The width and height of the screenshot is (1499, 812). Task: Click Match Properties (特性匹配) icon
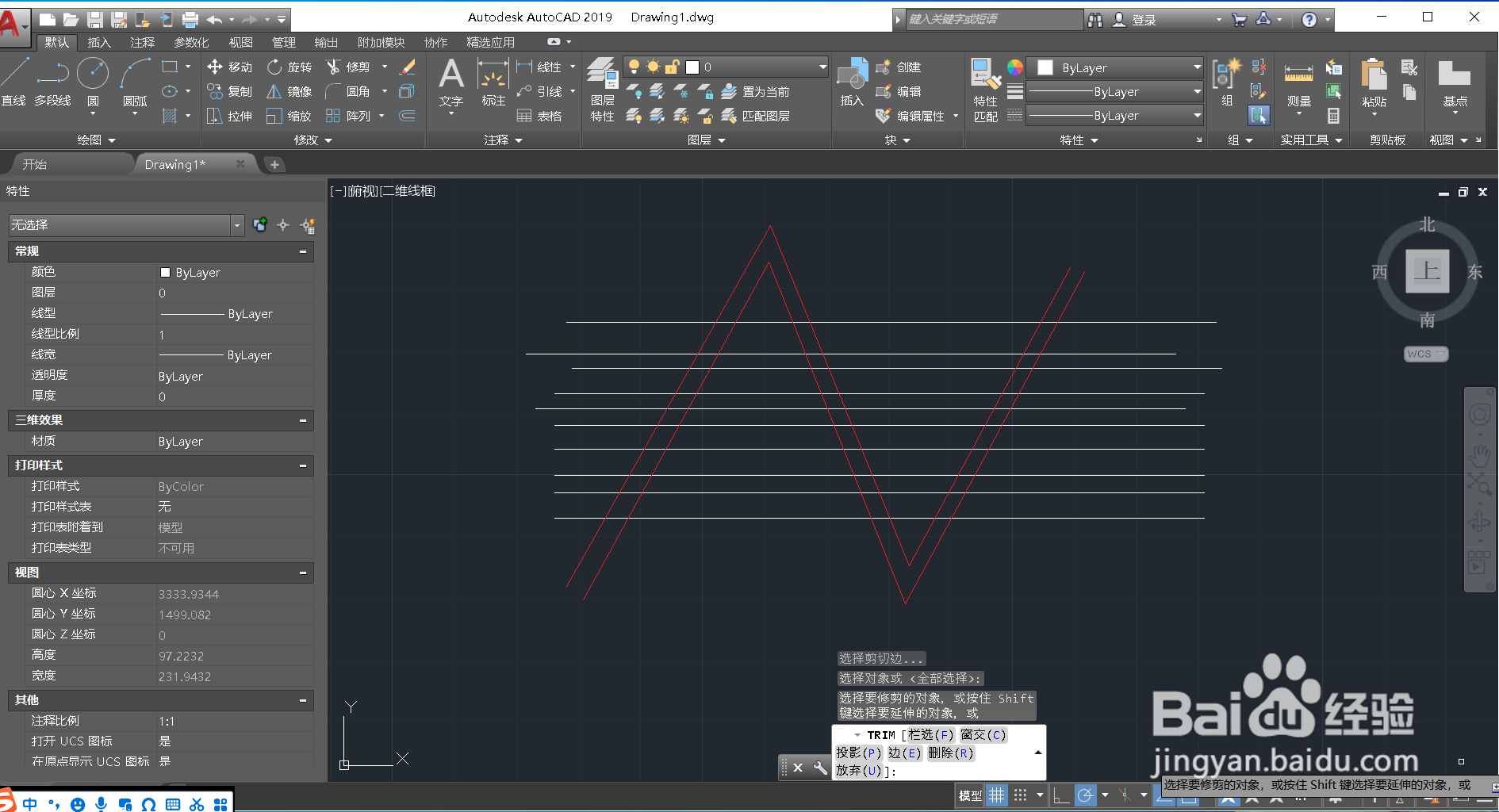tap(986, 89)
